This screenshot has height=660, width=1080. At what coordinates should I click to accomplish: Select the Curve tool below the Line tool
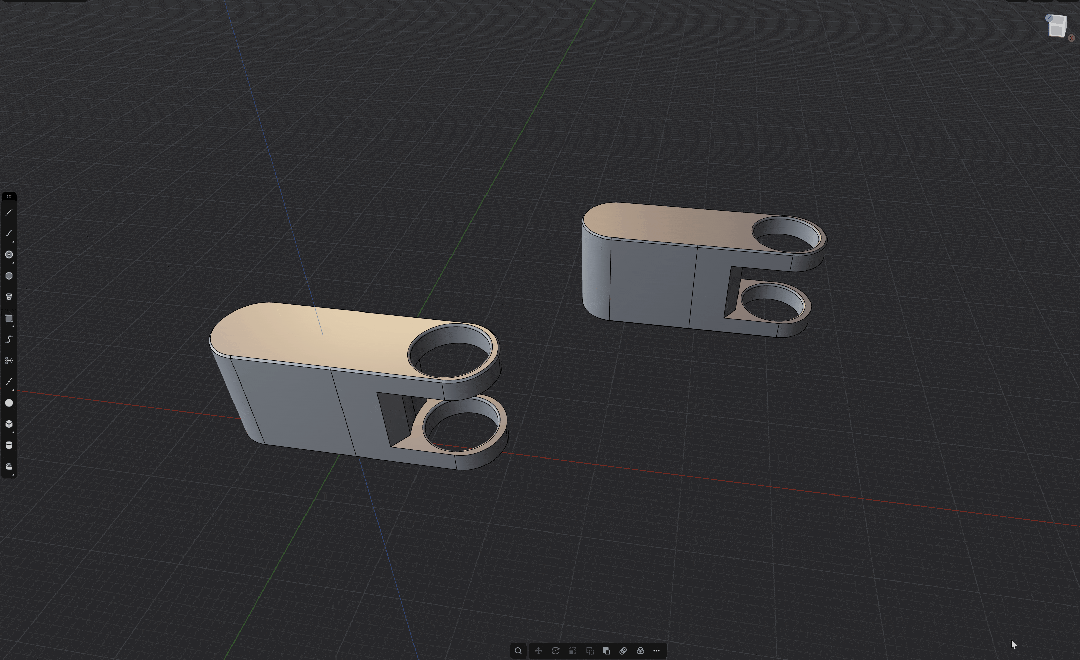click(9, 234)
